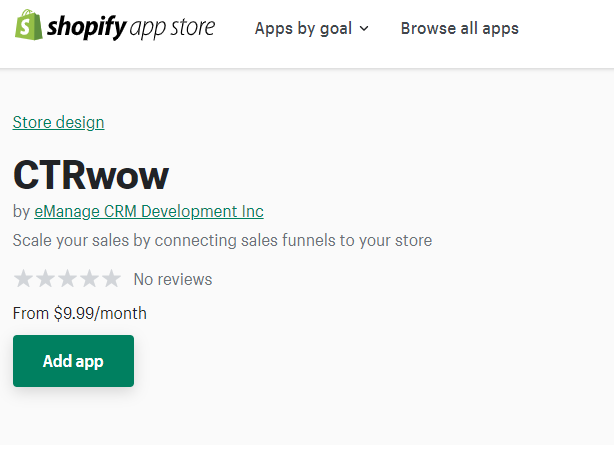This screenshot has height=457, width=614.
Task: Click the Scale your sales tagline text
Action: click(222, 240)
